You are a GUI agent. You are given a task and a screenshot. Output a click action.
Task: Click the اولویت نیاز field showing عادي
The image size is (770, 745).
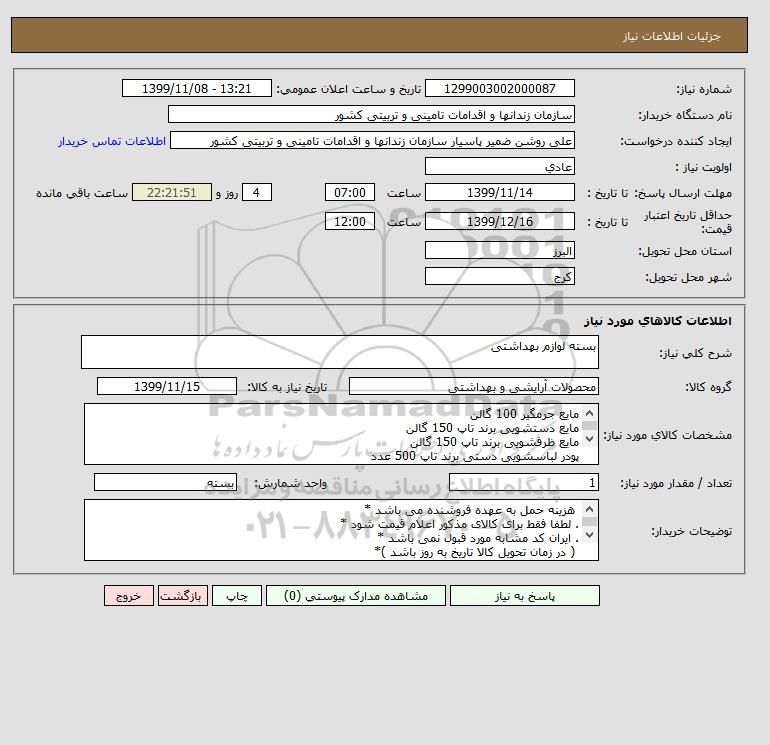point(499,166)
